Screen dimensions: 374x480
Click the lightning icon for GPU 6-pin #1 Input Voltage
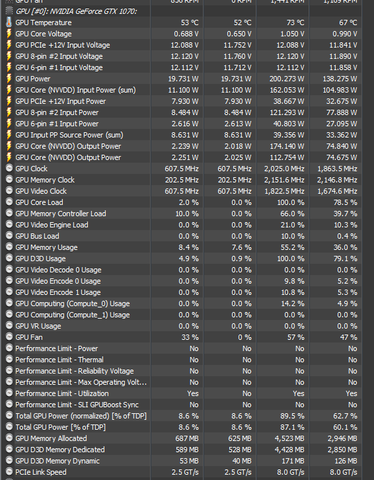coord(9,67)
